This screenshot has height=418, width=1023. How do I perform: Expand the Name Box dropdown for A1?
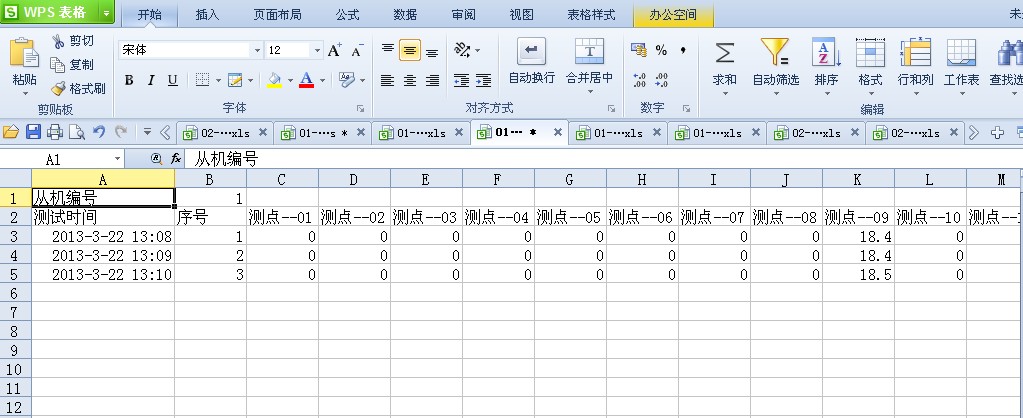(x=117, y=159)
